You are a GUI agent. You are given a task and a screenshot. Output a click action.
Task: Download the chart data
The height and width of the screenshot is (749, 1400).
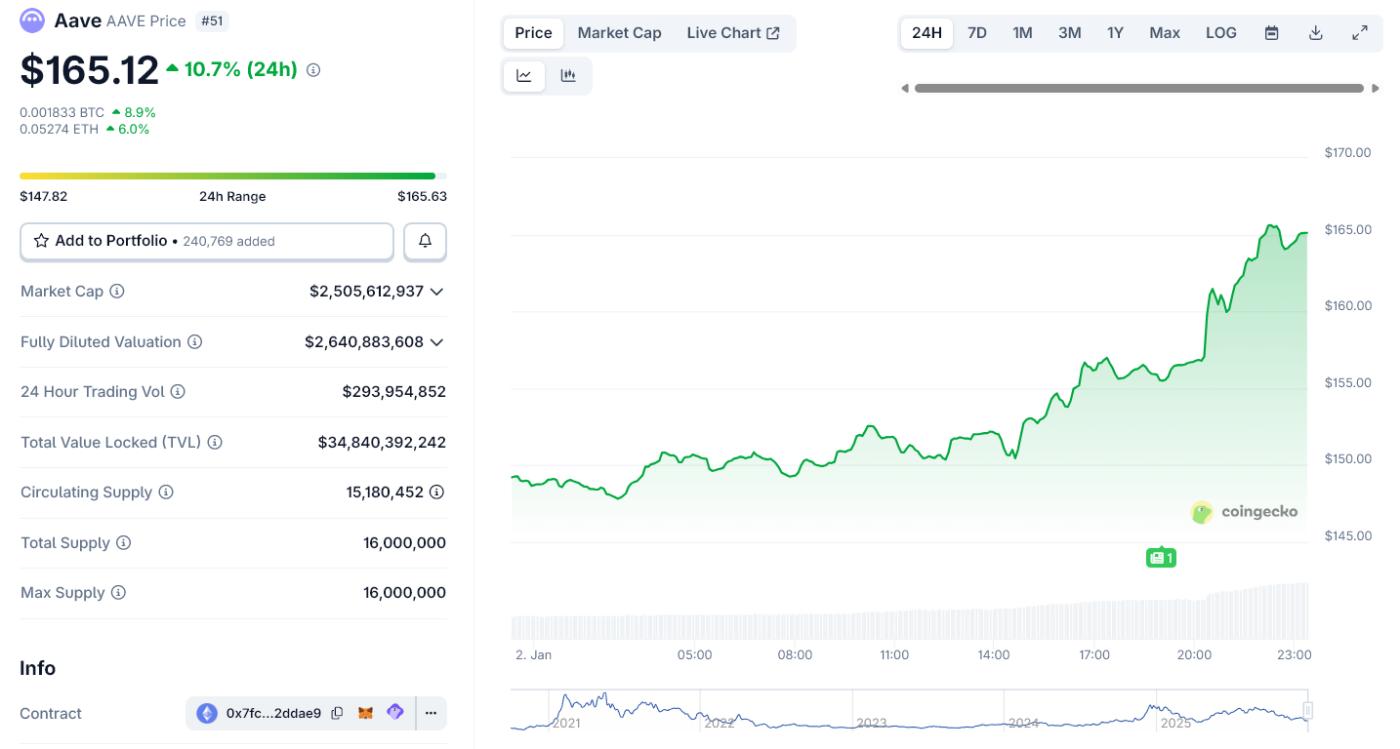[x=1316, y=33]
